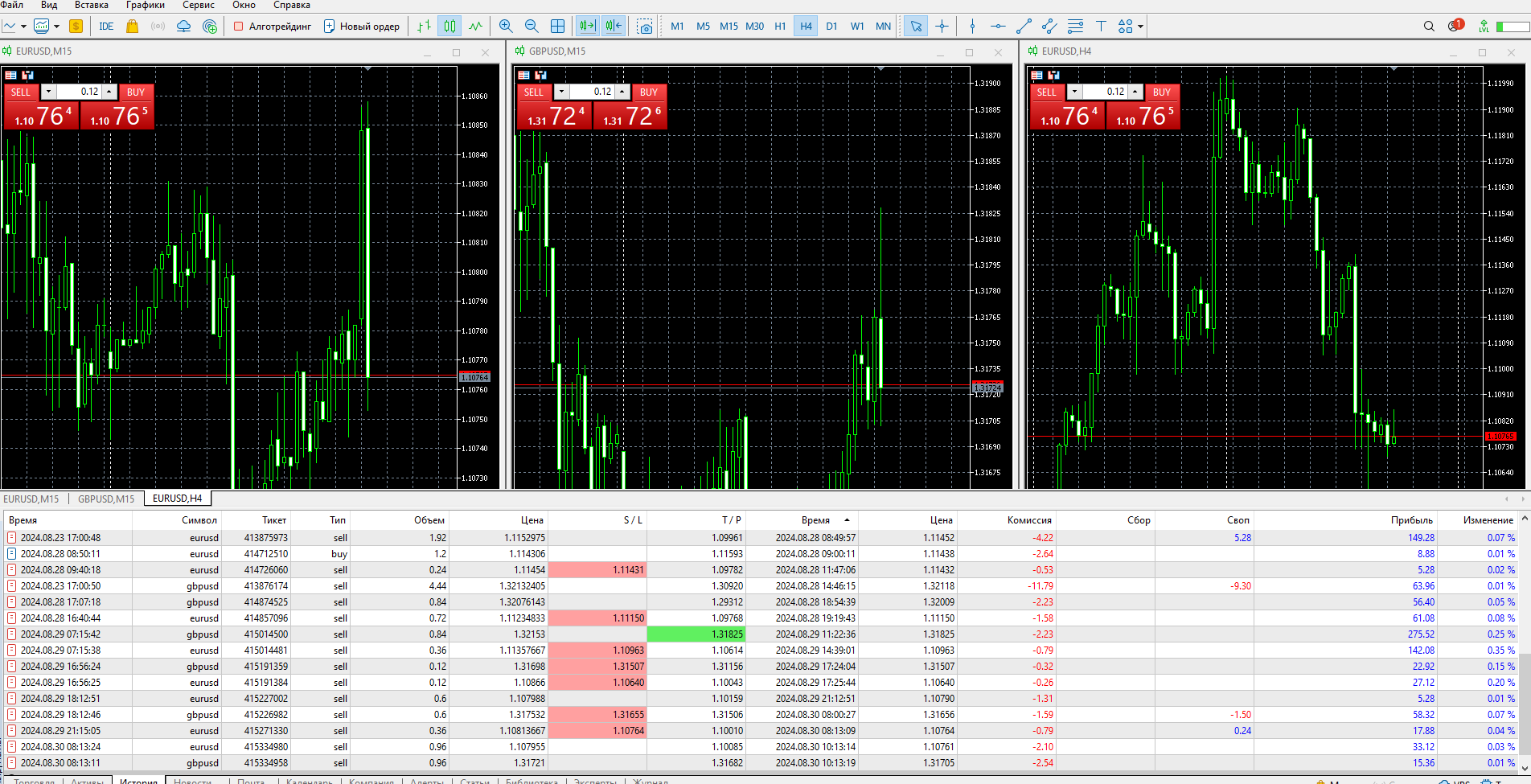
Task: Select the Fibonacci retracement tool
Action: tap(1075, 27)
